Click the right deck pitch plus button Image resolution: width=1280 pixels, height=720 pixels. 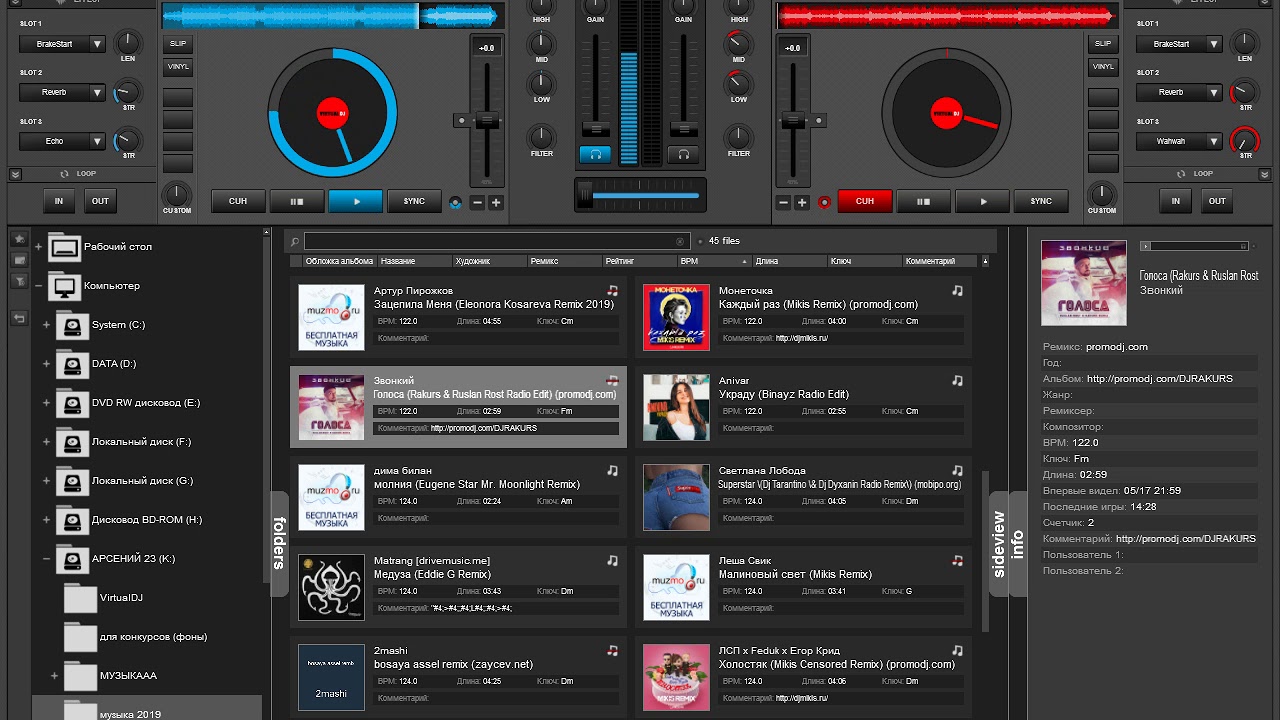802,202
